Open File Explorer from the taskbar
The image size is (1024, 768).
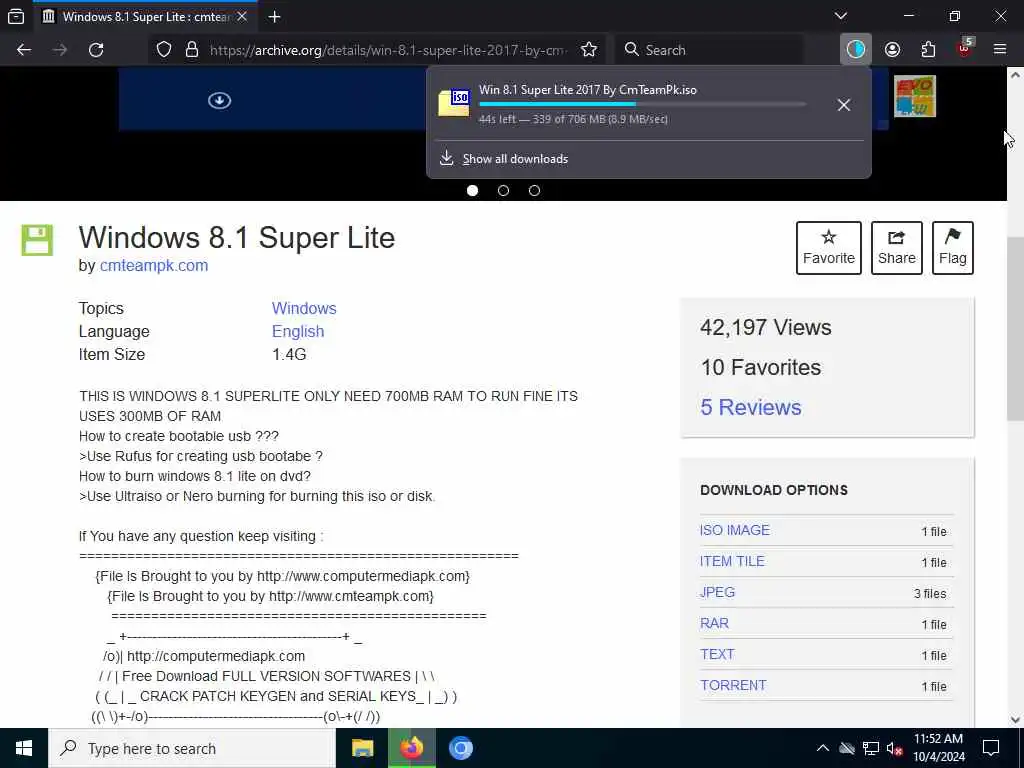coord(362,748)
